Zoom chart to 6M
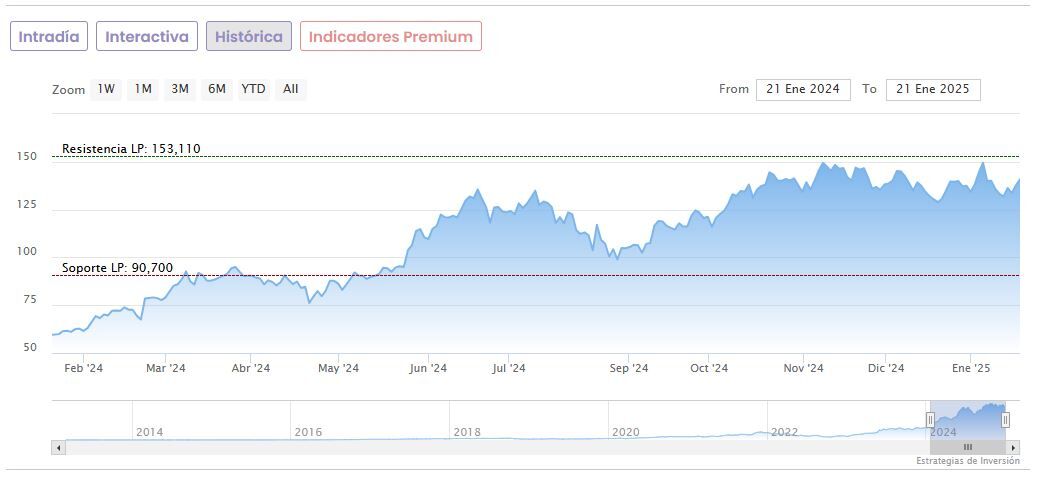The image size is (1039, 480). click(217, 89)
